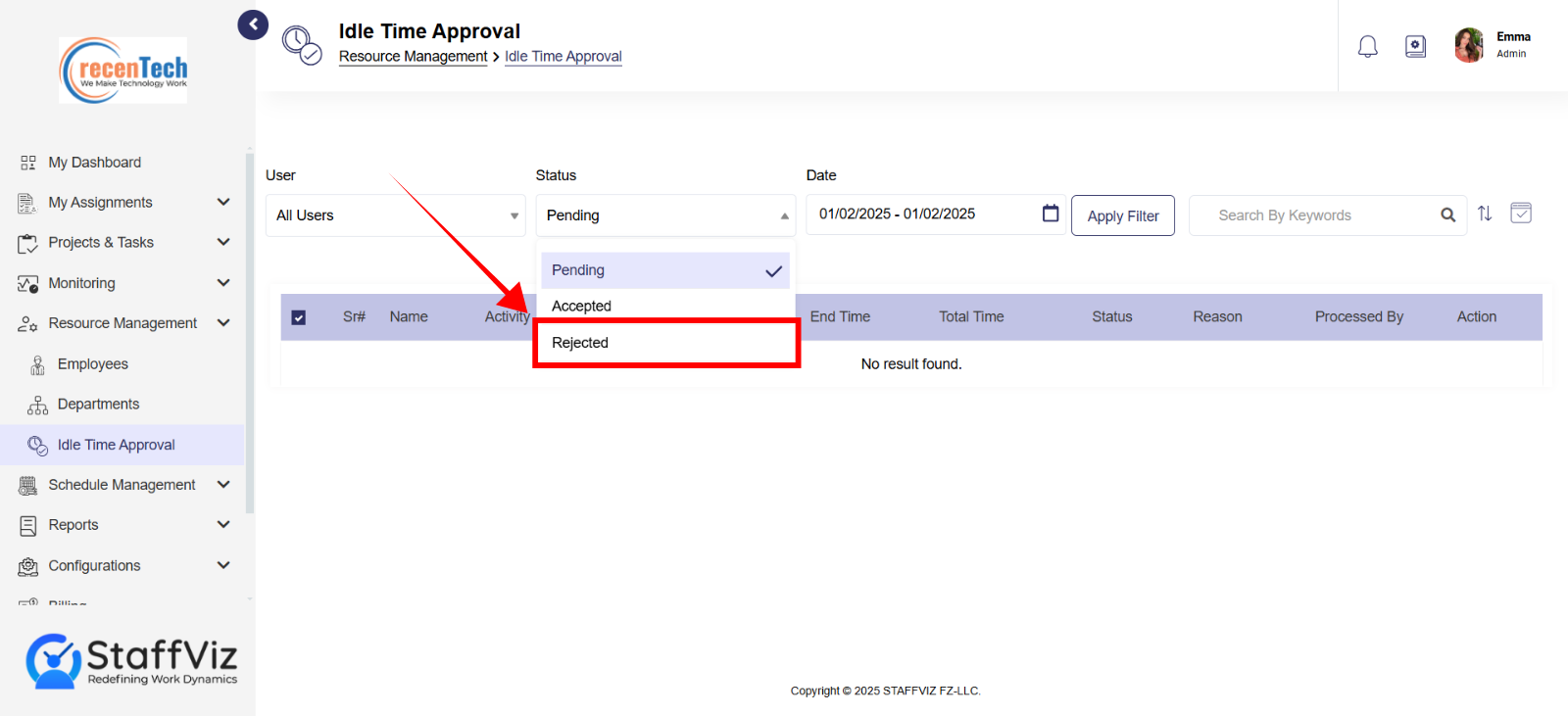Expand the Configurations chevron
The width and height of the screenshot is (1568, 716).
223,565
